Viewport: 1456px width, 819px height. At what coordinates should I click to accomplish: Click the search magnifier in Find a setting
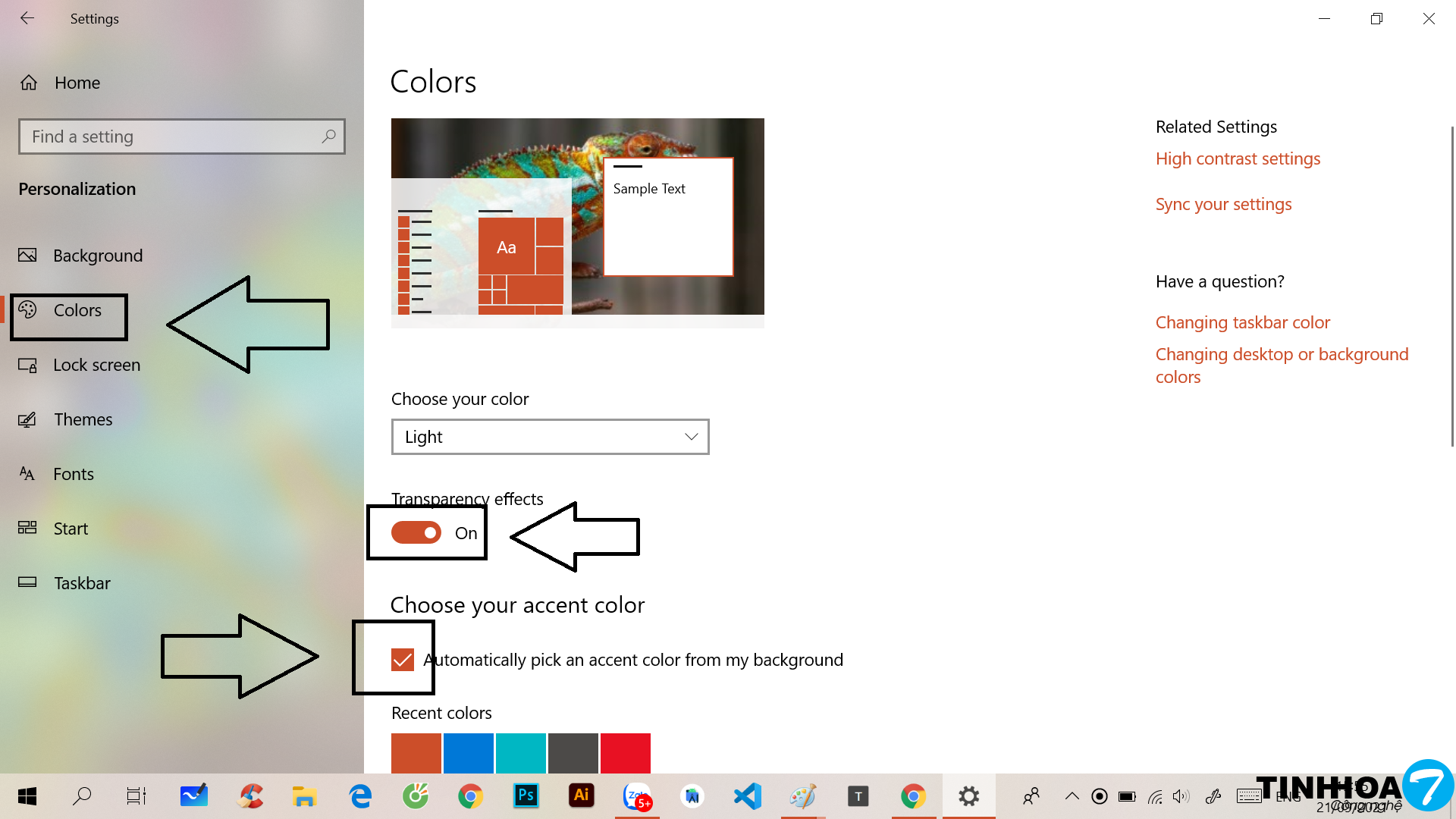tap(328, 136)
